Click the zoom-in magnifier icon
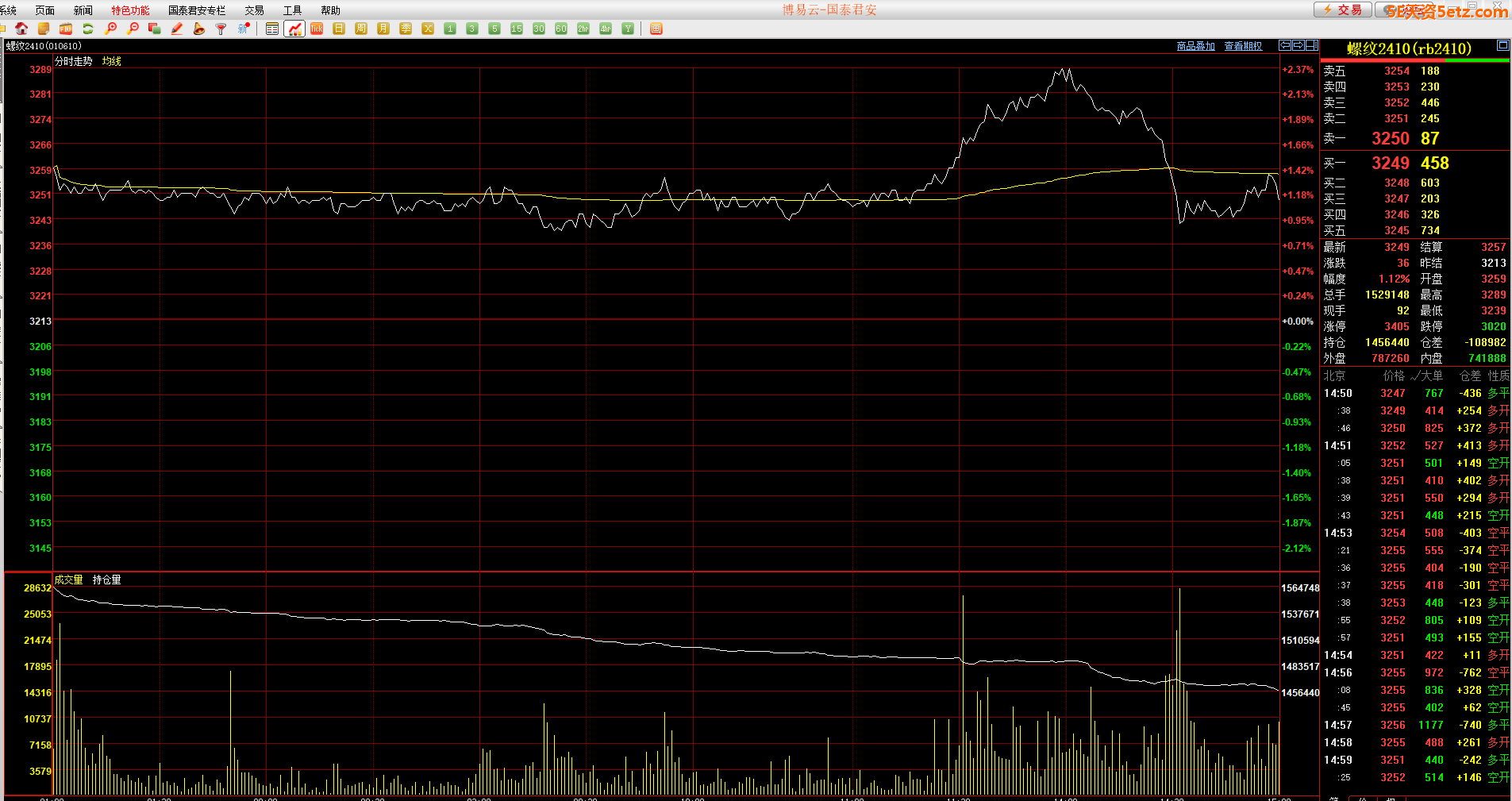 coord(110,29)
